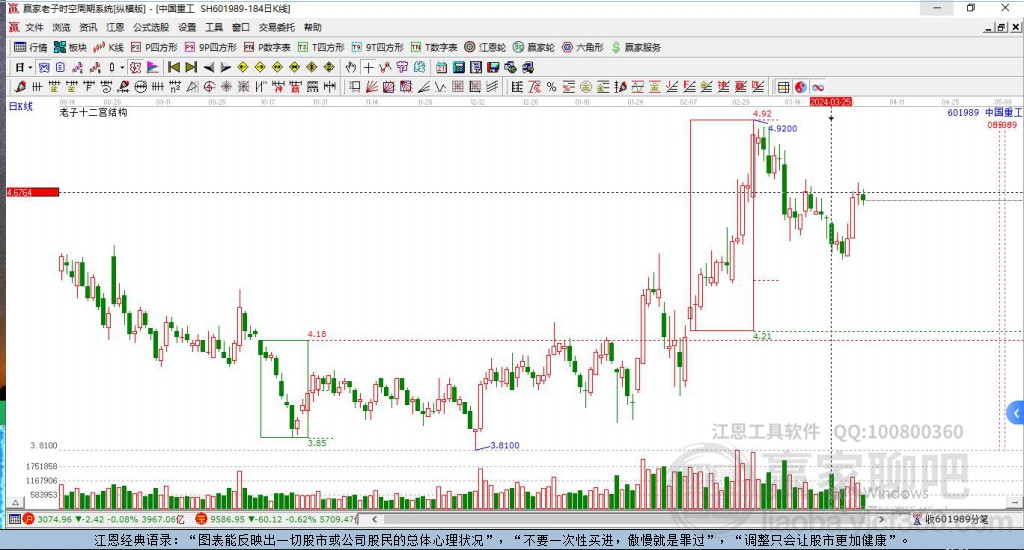Open the 公式选股 menu

[x=151, y=27]
